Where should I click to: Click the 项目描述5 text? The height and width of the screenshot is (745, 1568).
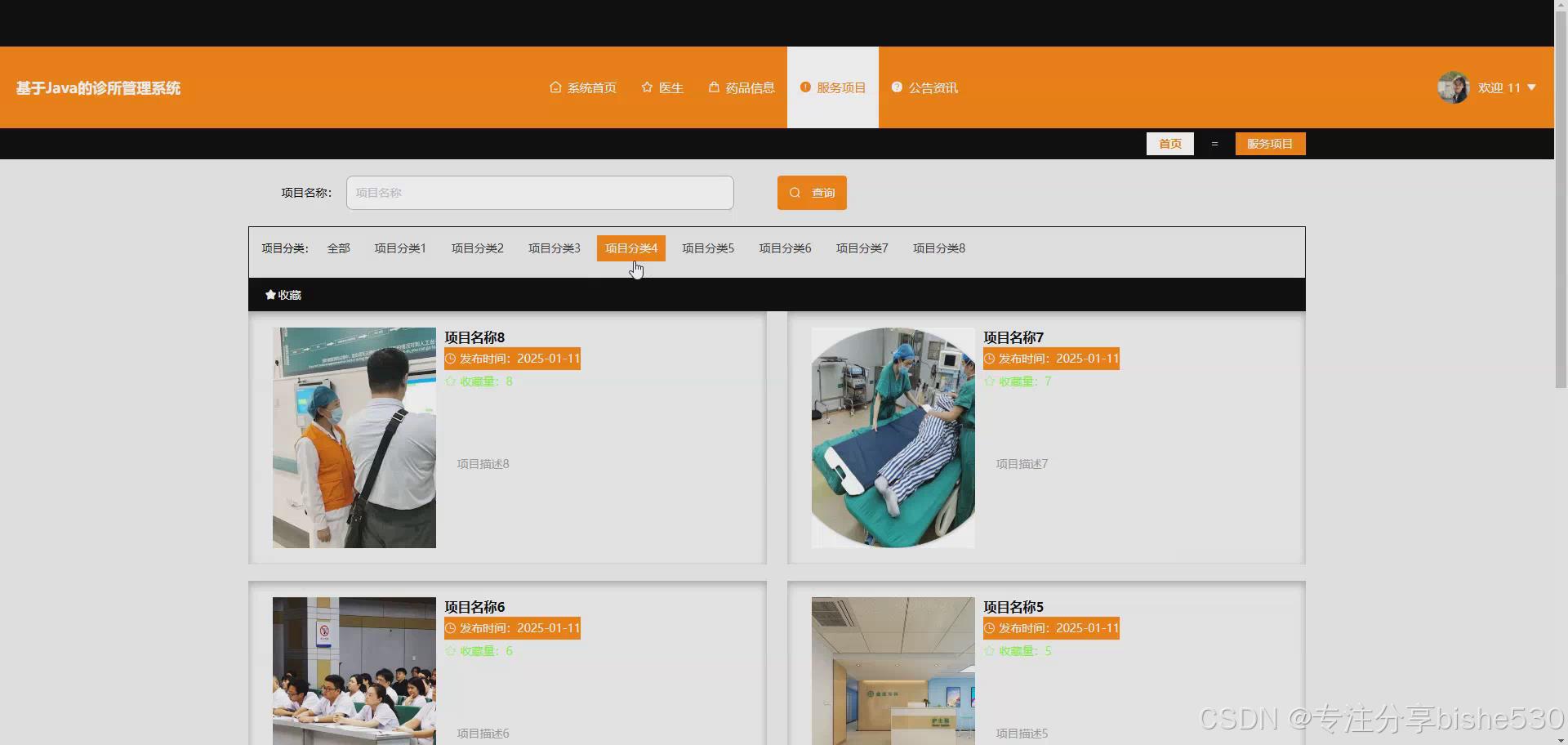point(1022,734)
